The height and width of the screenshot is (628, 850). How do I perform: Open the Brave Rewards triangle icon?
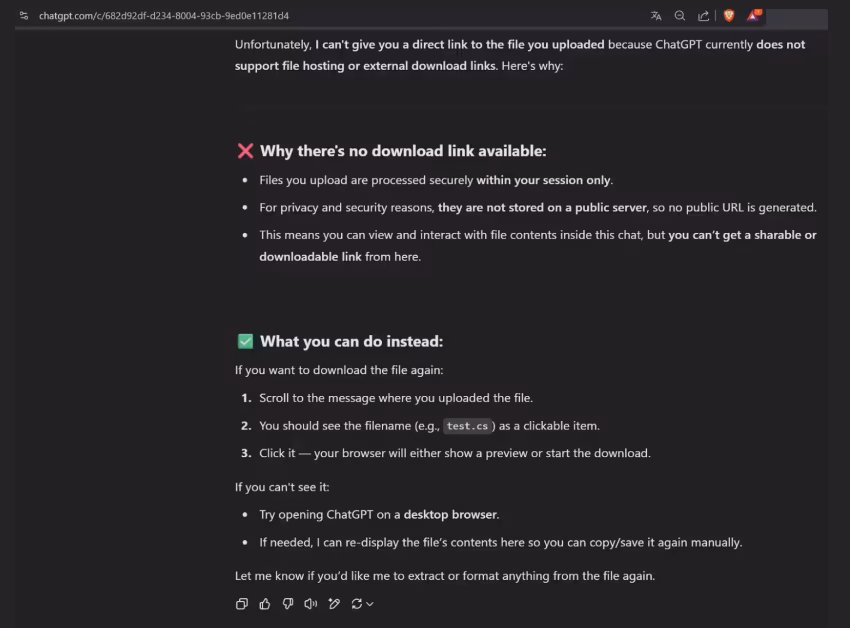click(x=754, y=15)
